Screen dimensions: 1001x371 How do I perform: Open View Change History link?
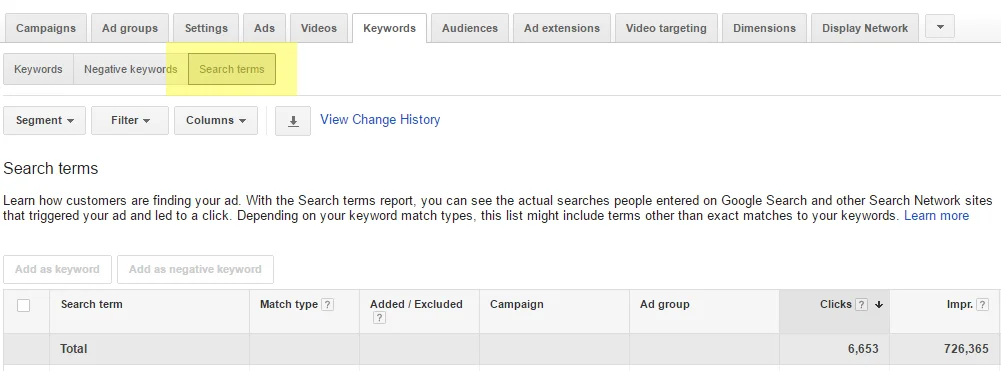[380, 119]
